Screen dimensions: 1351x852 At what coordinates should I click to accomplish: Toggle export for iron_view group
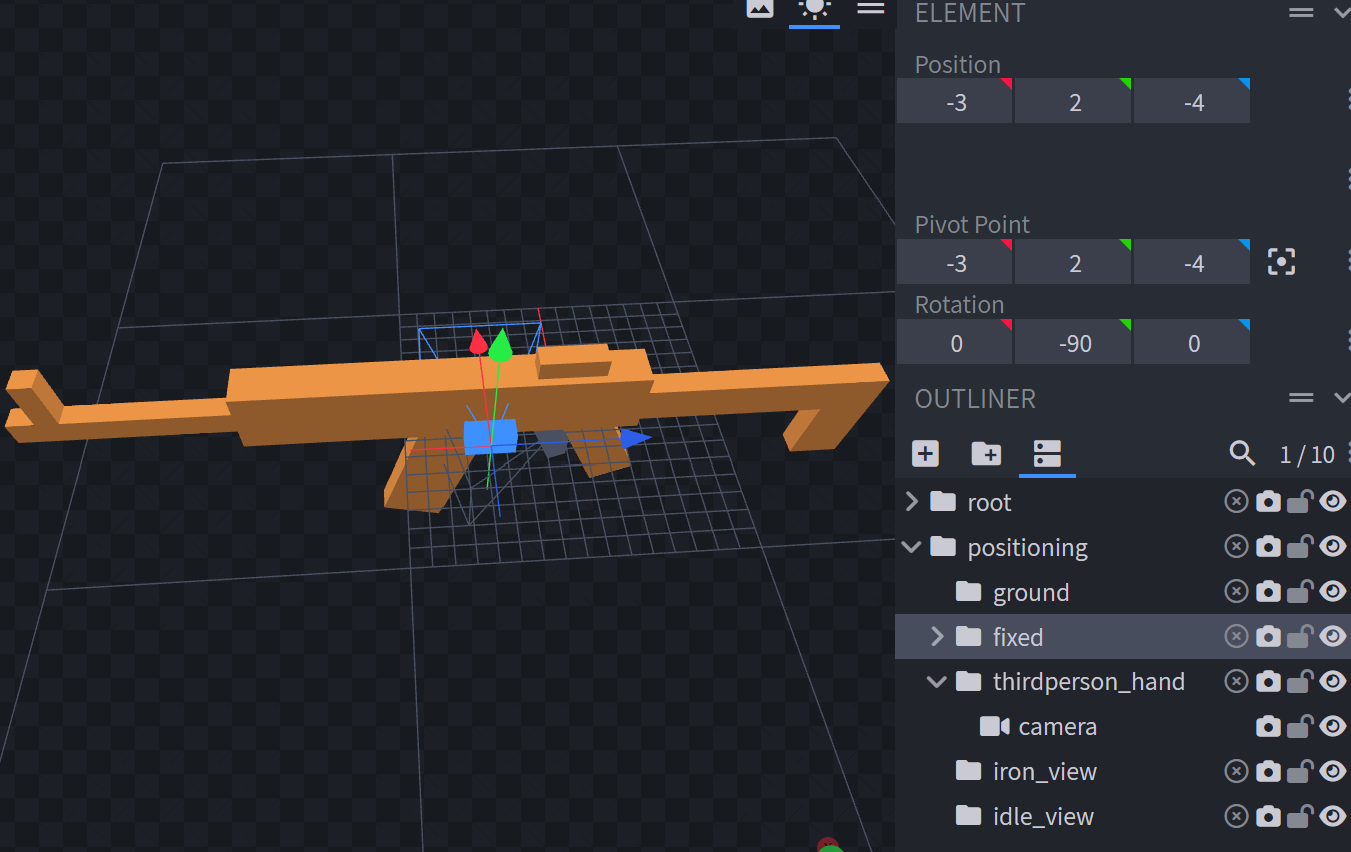click(x=1237, y=771)
